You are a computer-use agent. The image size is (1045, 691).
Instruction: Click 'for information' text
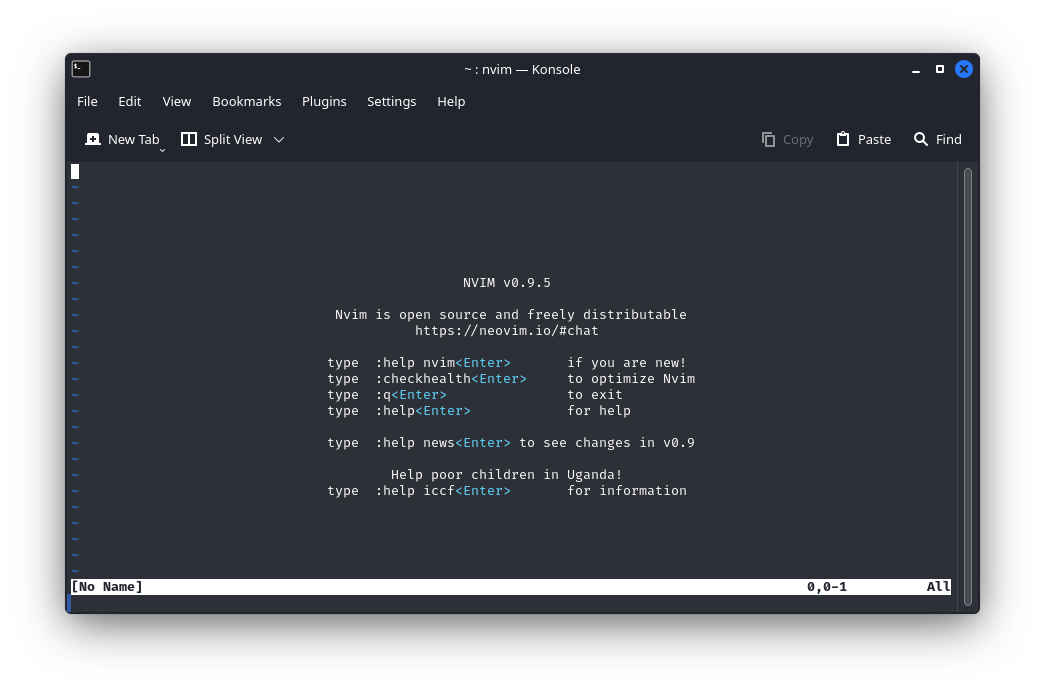(626, 490)
